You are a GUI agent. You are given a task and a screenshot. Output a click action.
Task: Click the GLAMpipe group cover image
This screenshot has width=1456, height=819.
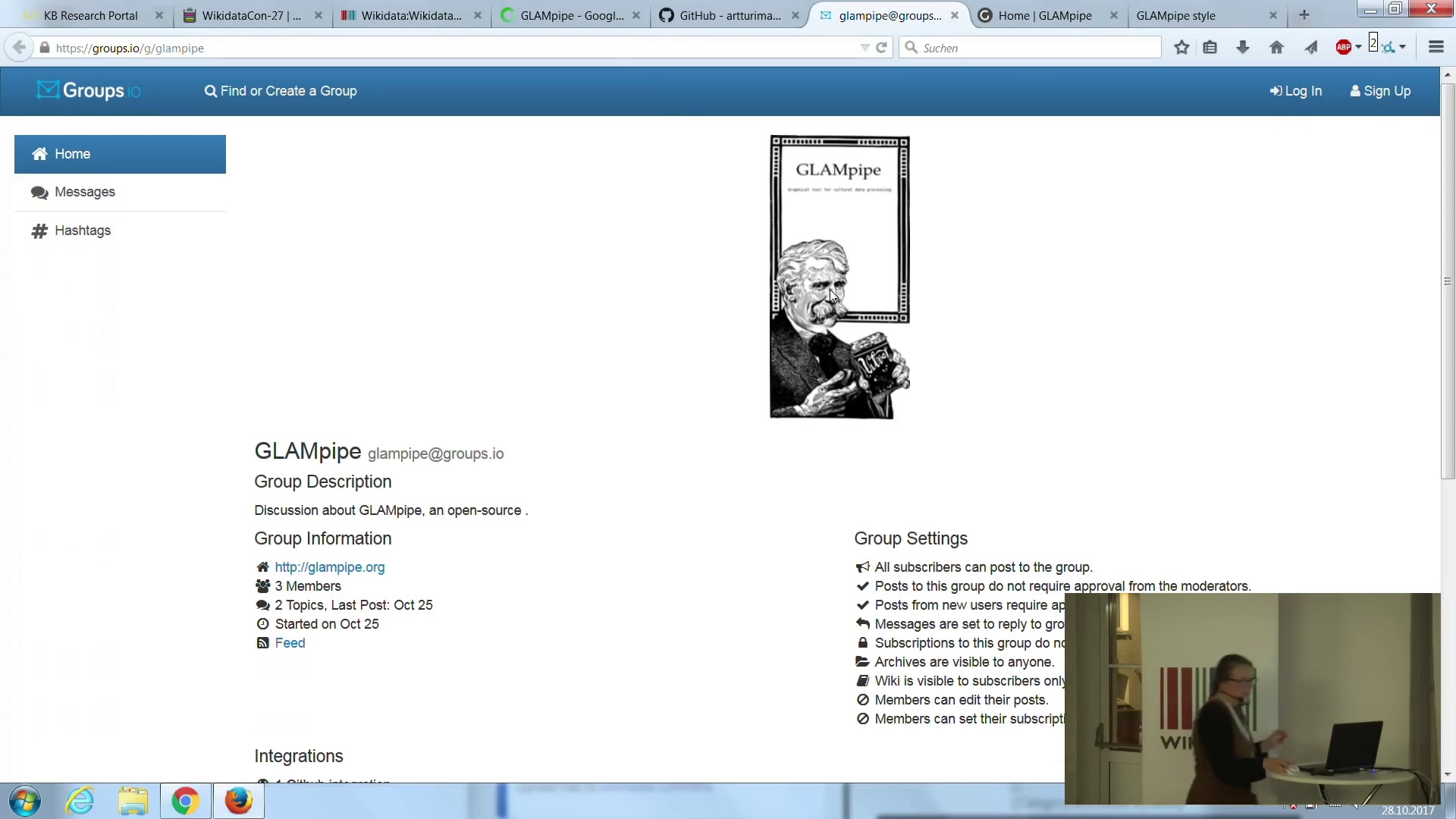pyautogui.click(x=839, y=278)
